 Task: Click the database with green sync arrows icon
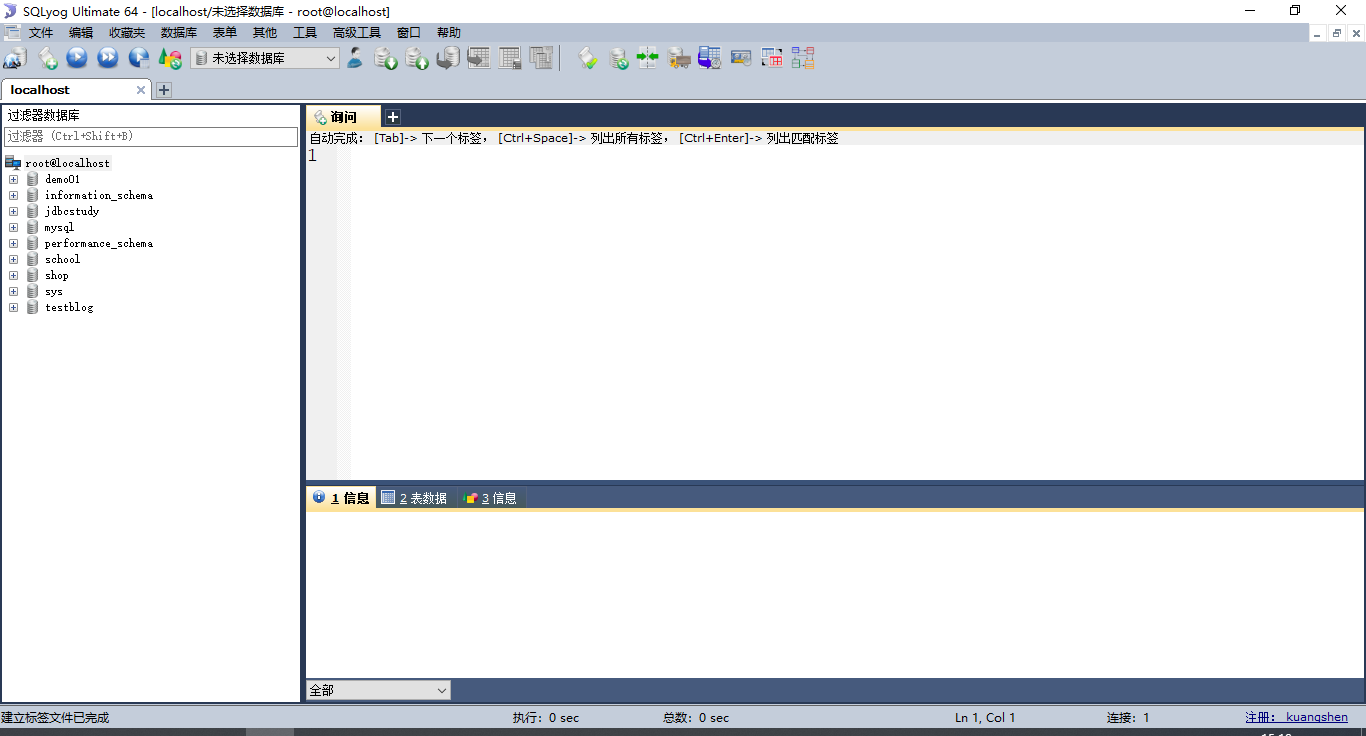tap(619, 58)
